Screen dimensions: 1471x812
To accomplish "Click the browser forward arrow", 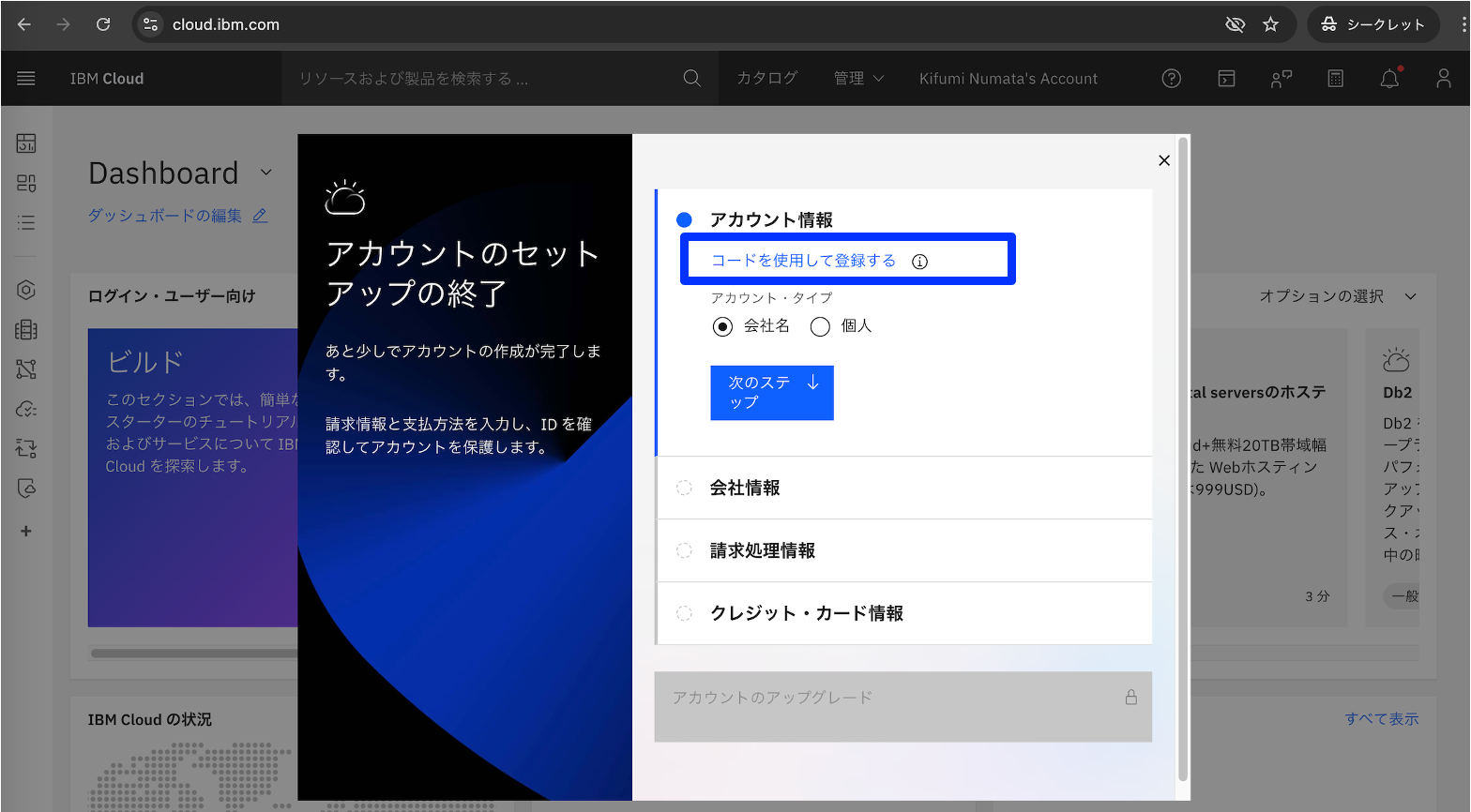I will click(64, 24).
